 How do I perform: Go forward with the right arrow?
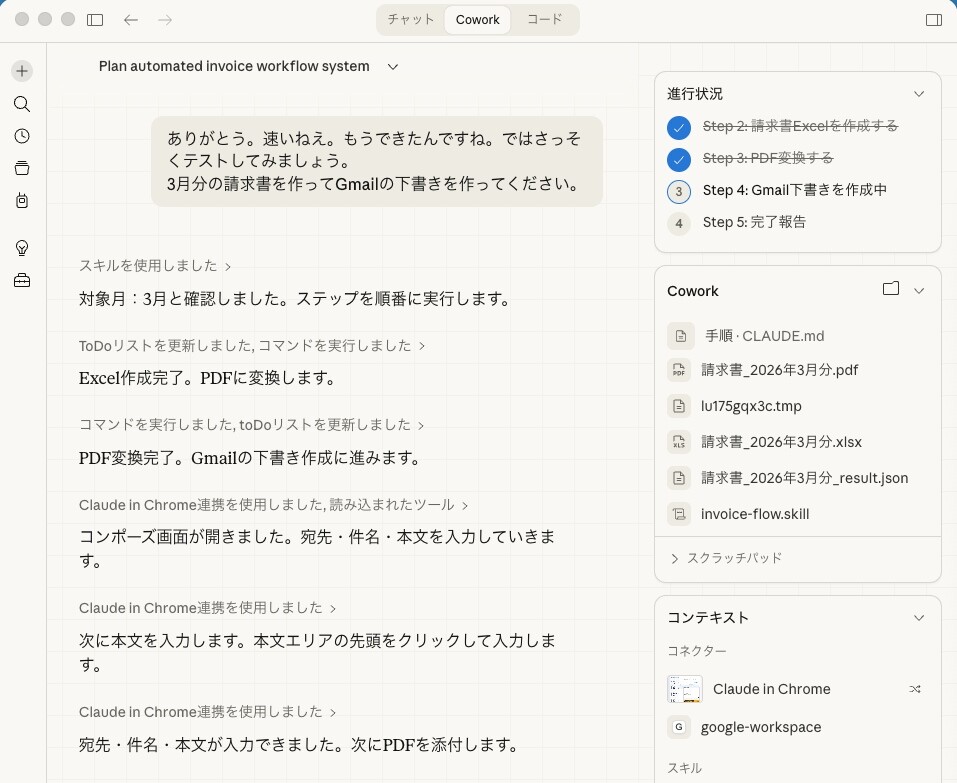165,20
